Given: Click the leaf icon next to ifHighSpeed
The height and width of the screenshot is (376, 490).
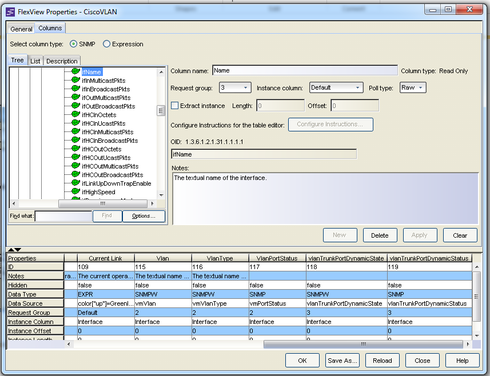Looking at the screenshot, I should [76, 191].
